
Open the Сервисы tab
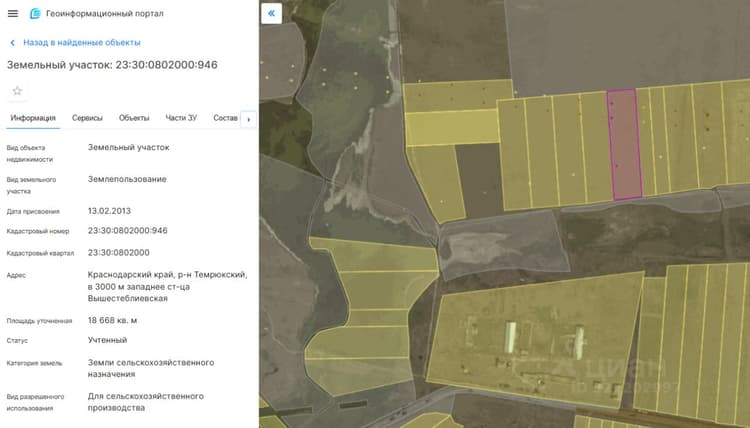coord(87,118)
